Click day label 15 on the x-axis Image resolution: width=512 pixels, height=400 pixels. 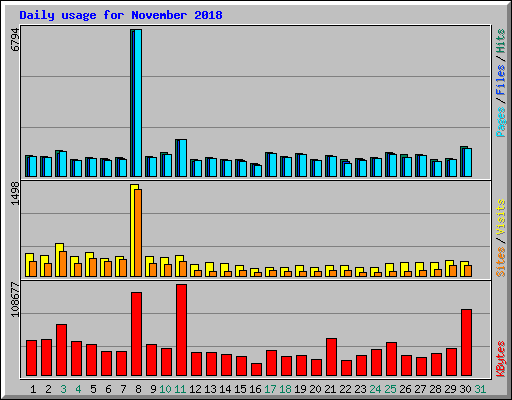240,389
